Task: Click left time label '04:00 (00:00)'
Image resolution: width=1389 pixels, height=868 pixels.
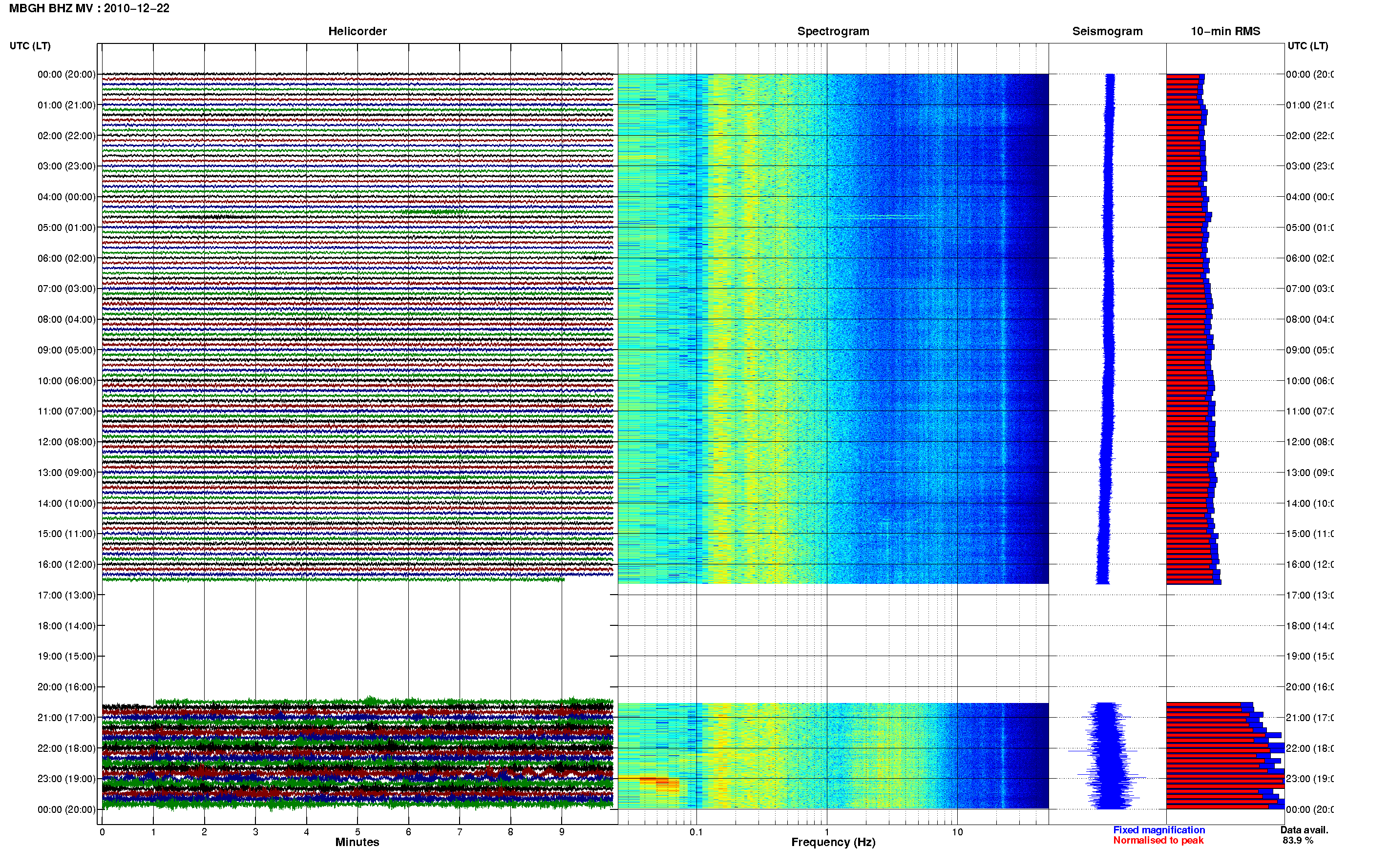Action: 66,197
